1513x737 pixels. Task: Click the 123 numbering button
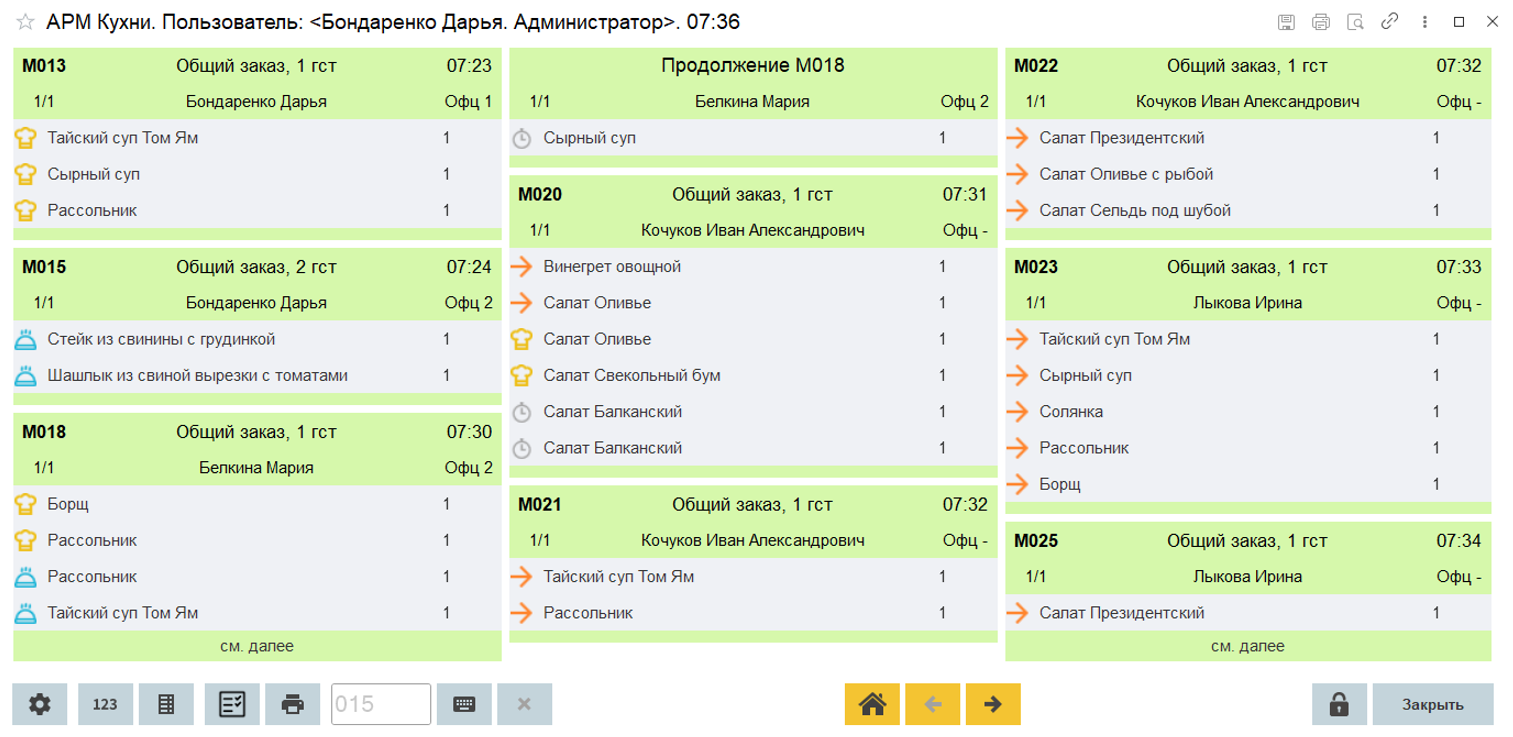click(x=105, y=704)
